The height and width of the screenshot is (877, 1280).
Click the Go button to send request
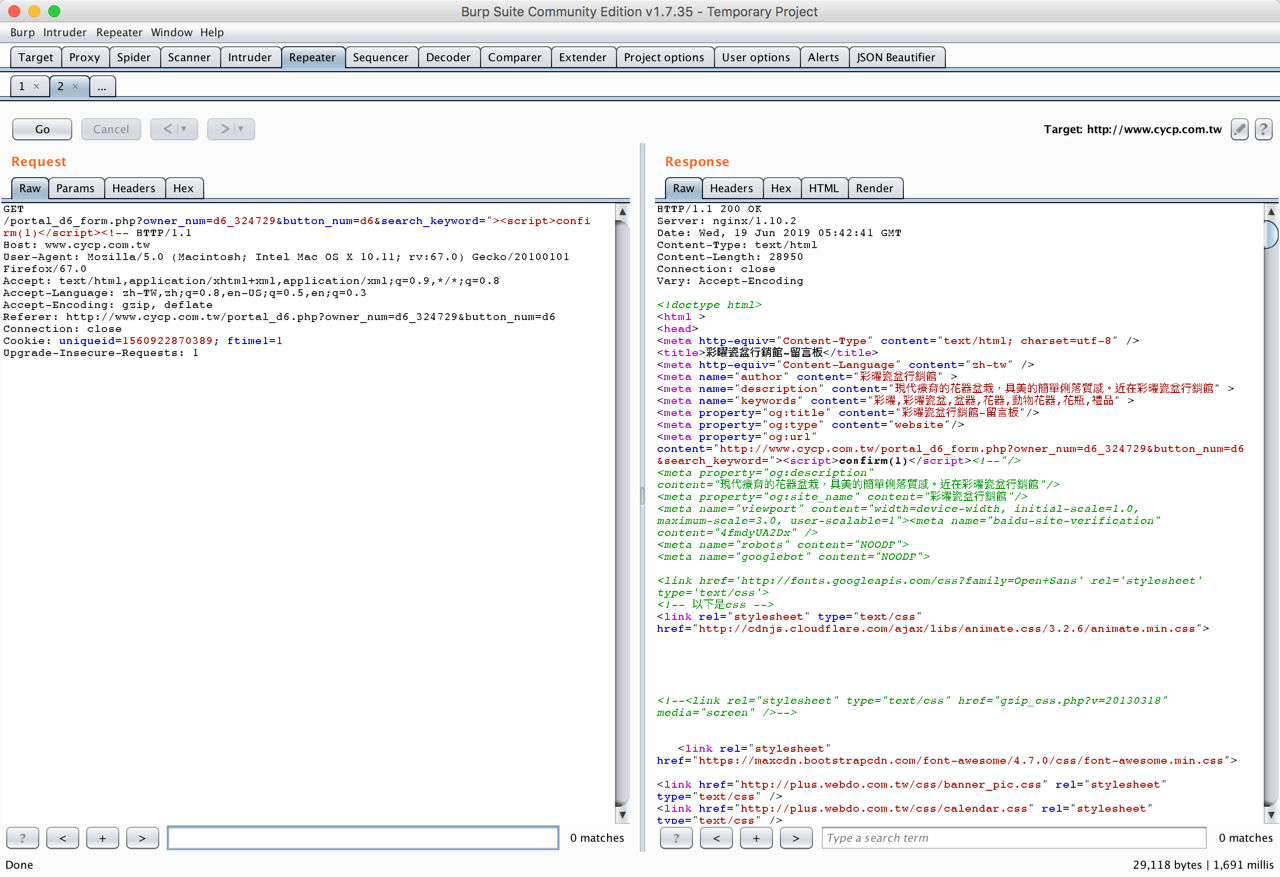(x=42, y=129)
